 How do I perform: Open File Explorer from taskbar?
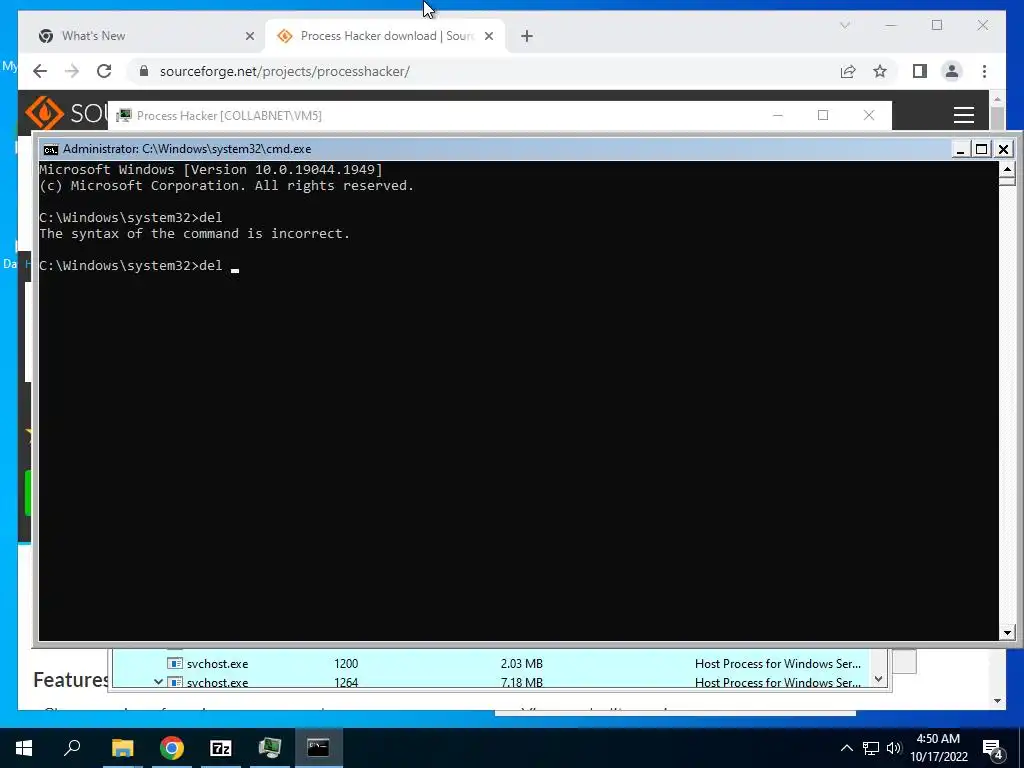(x=122, y=748)
